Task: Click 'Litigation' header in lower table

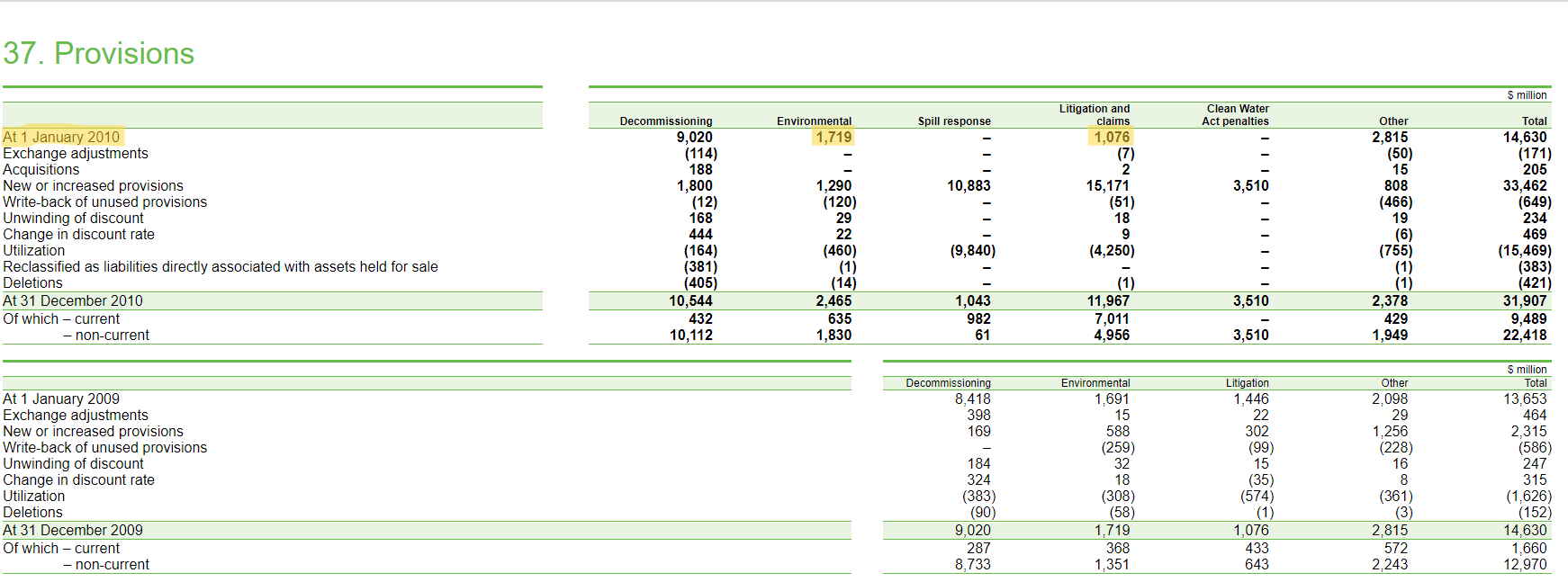Action: coord(1247,383)
